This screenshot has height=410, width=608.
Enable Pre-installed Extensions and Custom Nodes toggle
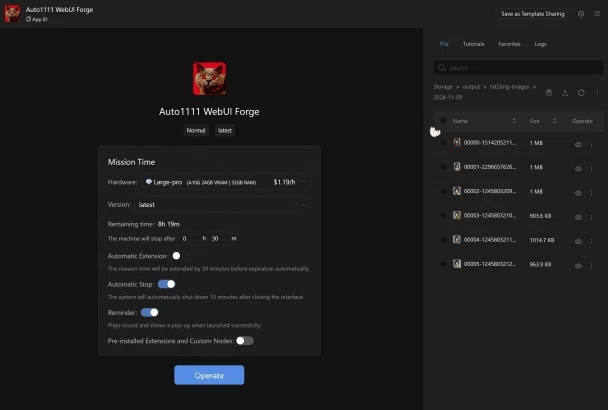click(x=245, y=341)
